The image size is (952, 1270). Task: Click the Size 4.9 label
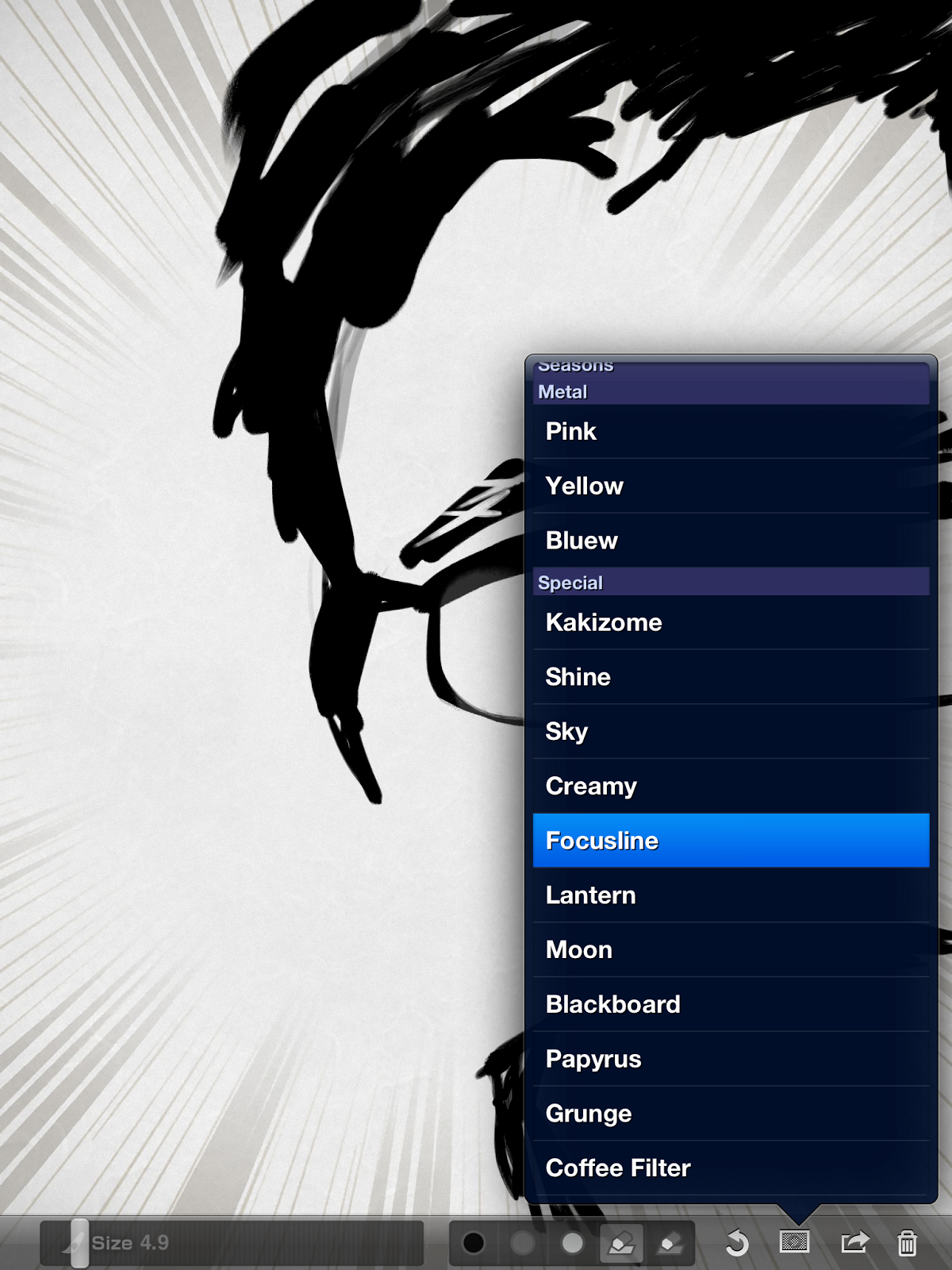130,1243
